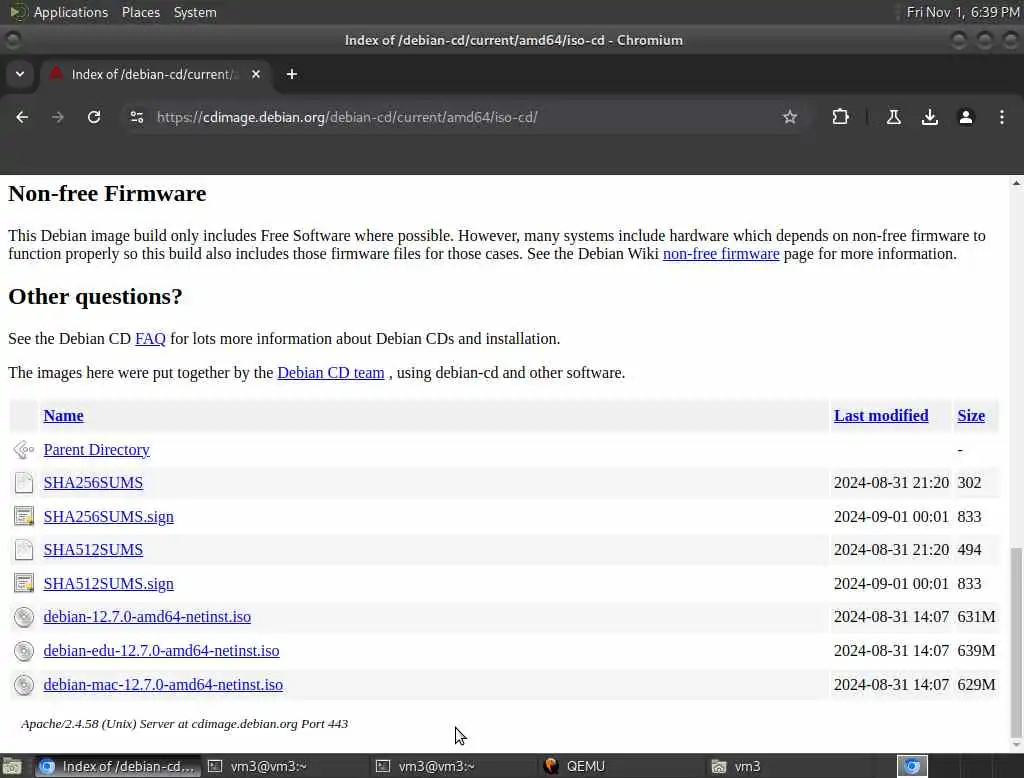
Task: Click the Apache server footer text
Action: tap(184, 724)
